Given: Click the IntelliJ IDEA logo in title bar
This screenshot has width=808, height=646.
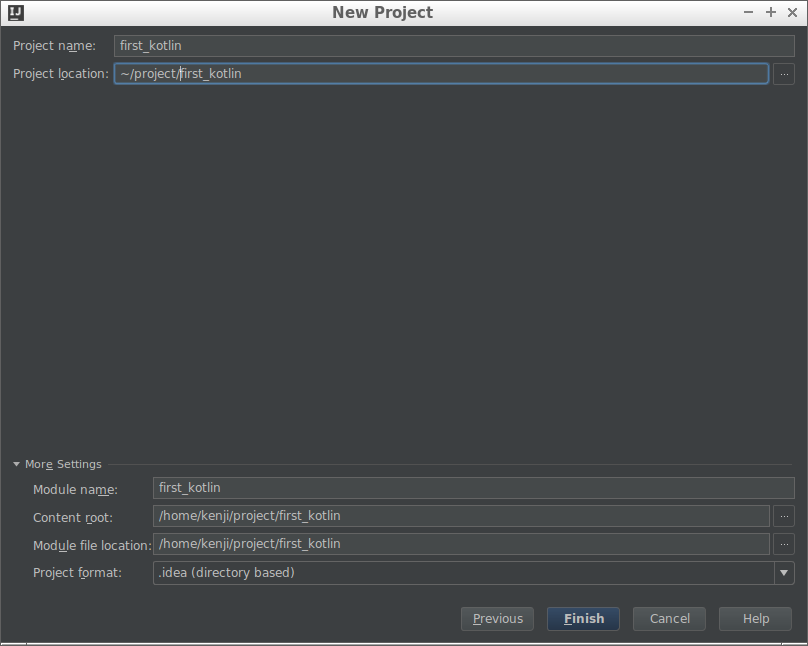Looking at the screenshot, I should pos(15,13).
